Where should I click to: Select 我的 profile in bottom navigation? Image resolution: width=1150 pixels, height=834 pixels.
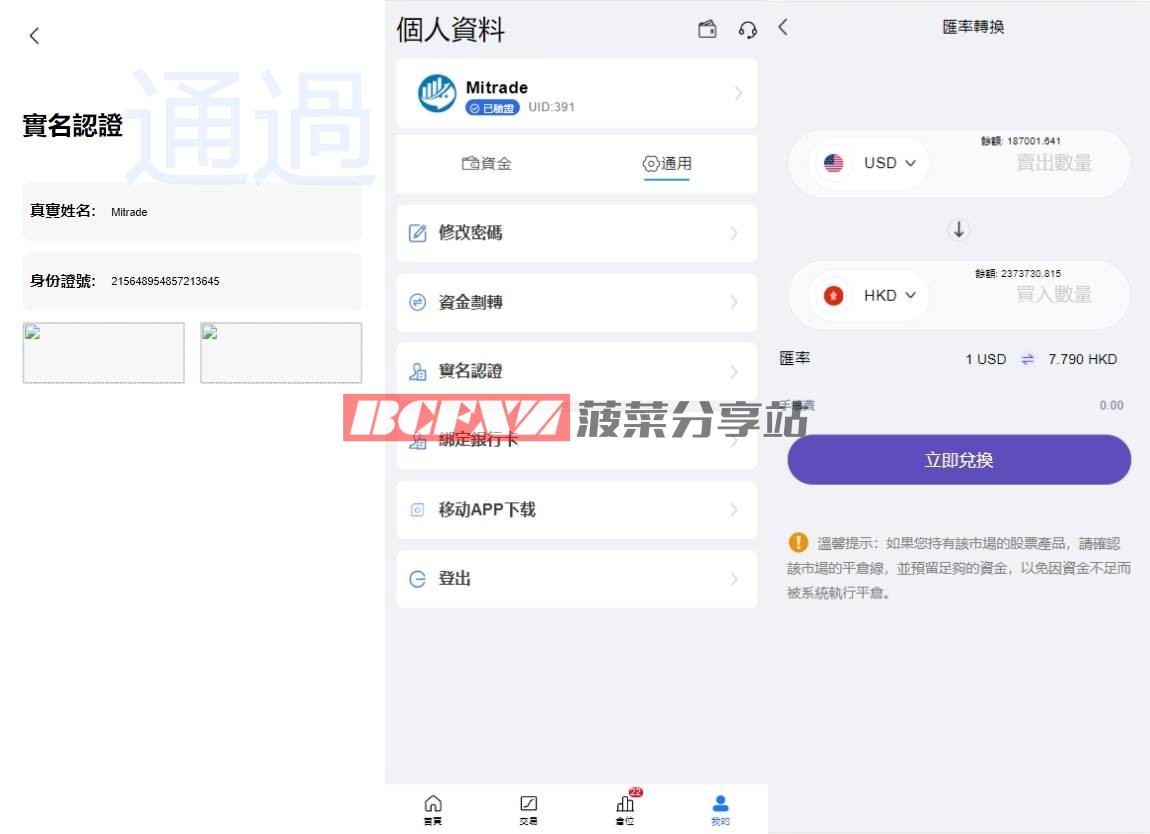[x=720, y=808]
